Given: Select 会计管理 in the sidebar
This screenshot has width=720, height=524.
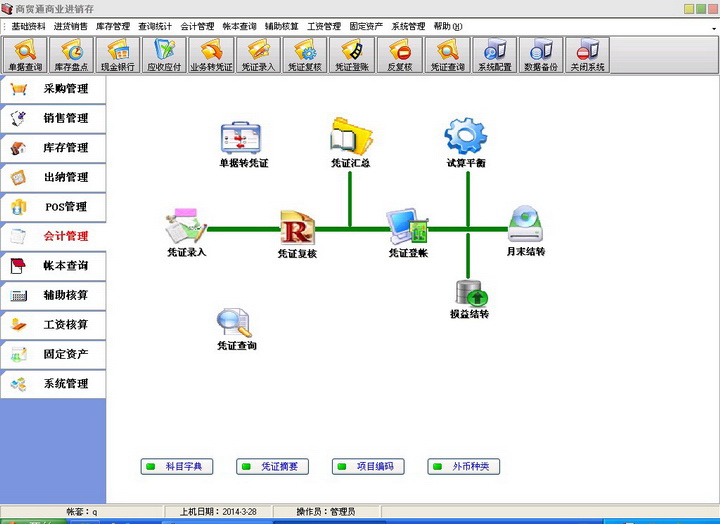Looking at the screenshot, I should coord(53,236).
